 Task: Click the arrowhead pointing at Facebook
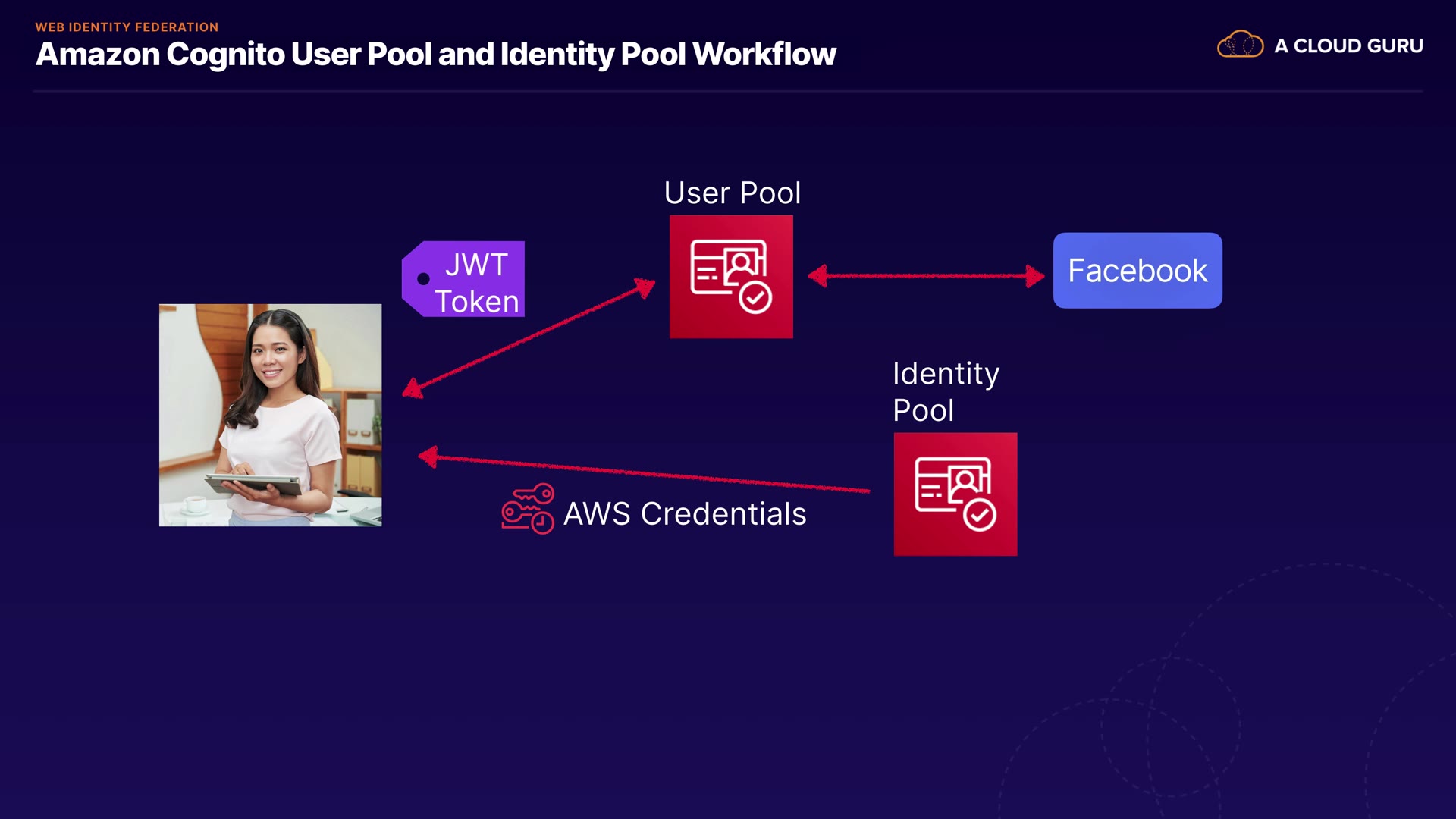(x=1034, y=276)
